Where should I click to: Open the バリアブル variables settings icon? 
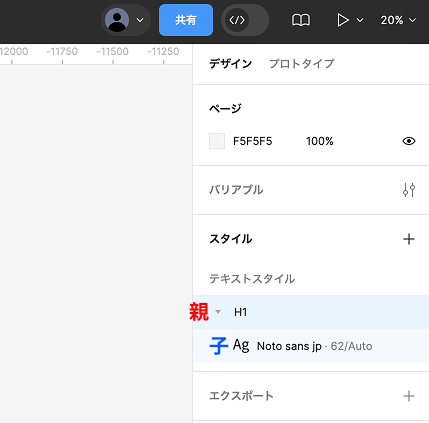pos(409,190)
